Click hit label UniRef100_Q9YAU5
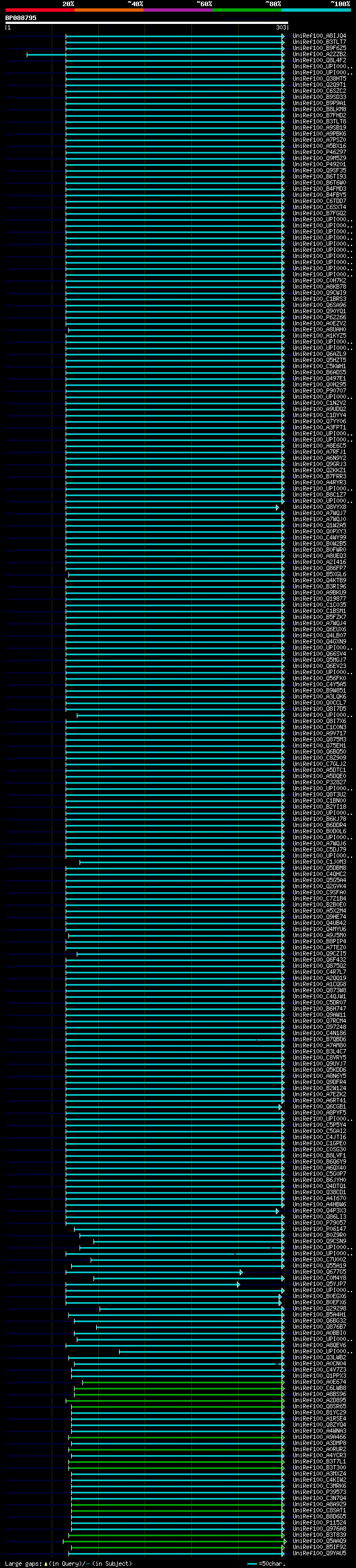The height and width of the screenshot is (1568, 356). coord(319,1554)
